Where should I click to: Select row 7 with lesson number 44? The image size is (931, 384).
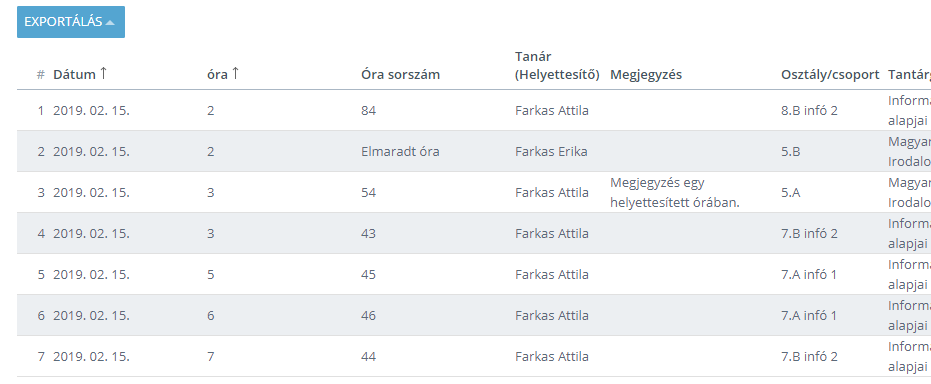[x=474, y=357]
